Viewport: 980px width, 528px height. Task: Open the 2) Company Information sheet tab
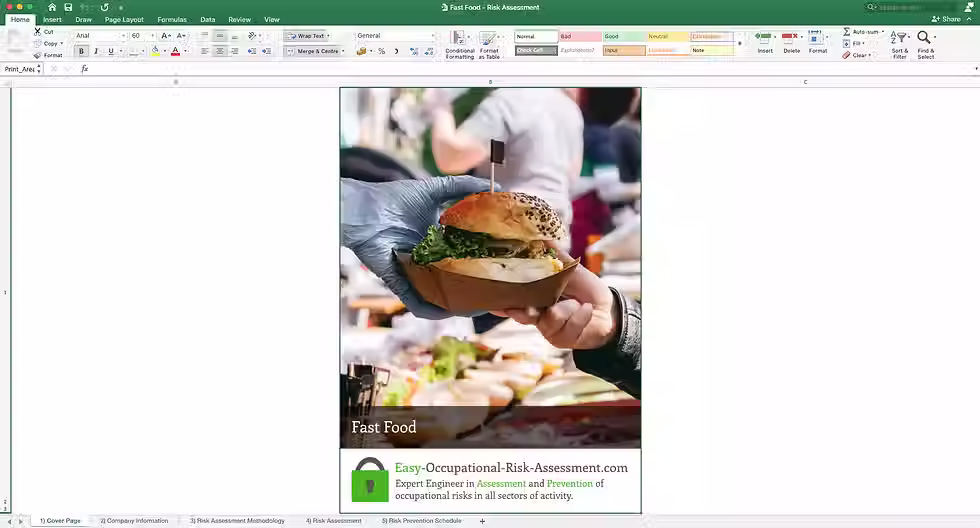[x=134, y=521]
